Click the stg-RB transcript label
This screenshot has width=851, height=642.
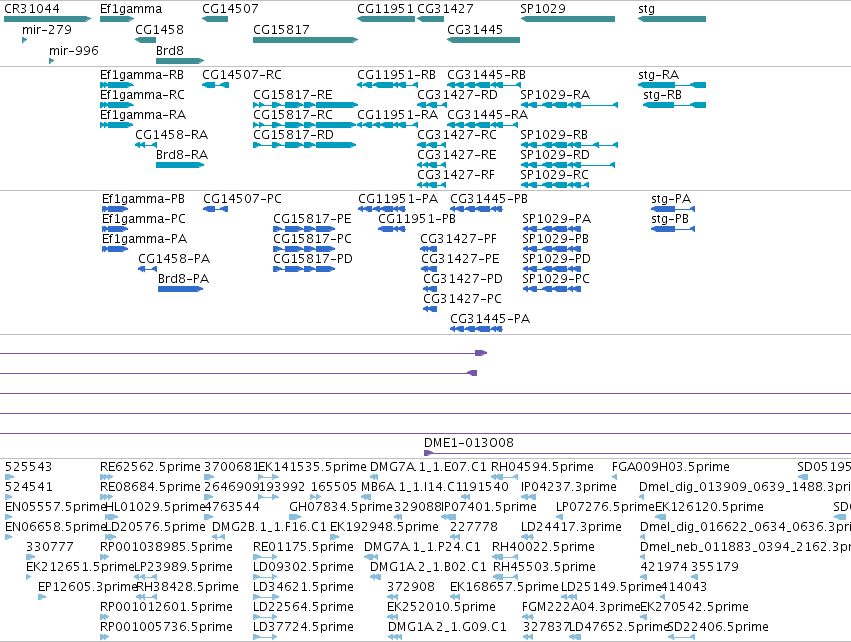[x=662, y=95]
